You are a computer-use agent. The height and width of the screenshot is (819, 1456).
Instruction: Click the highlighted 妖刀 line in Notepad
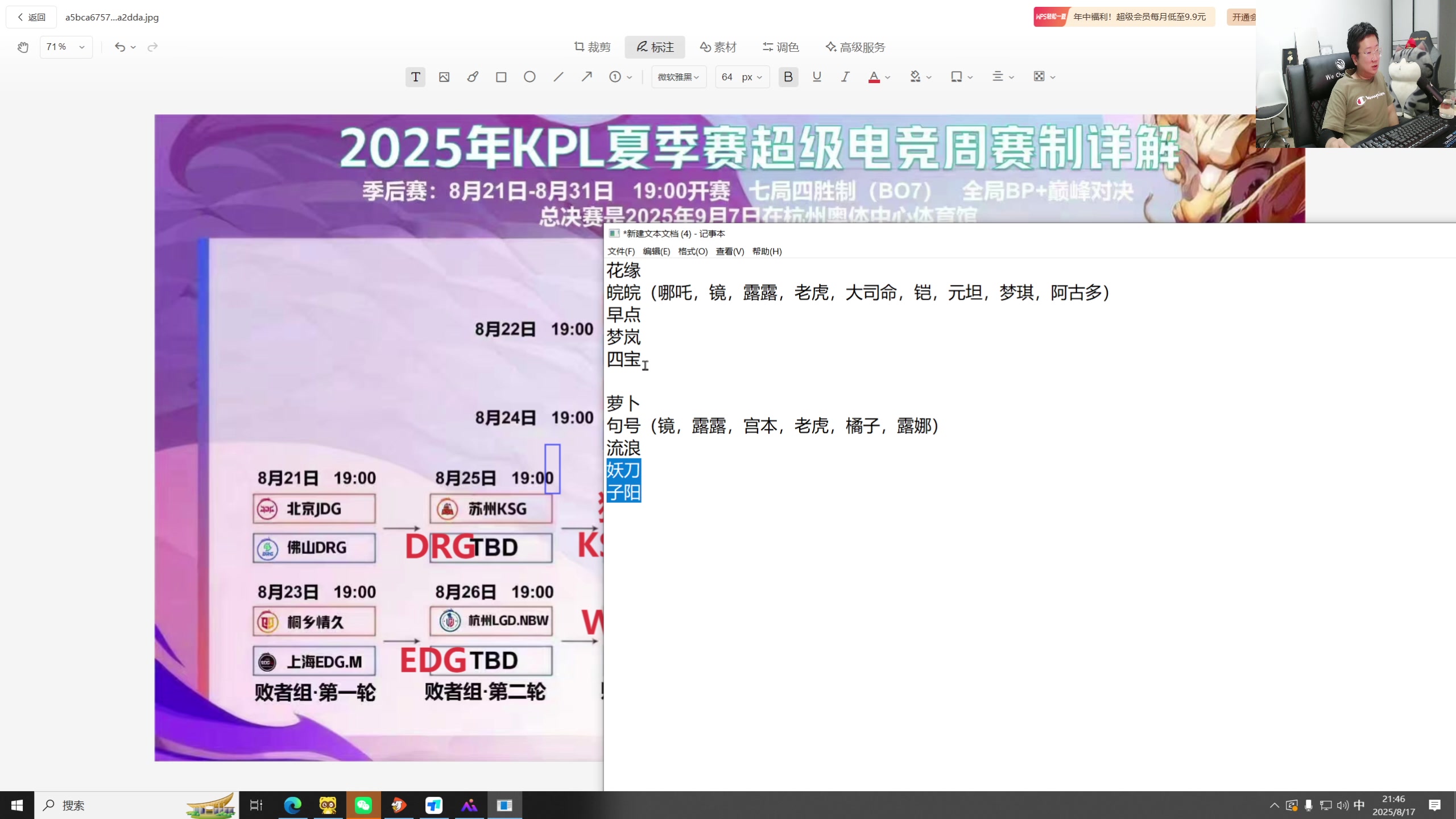click(x=623, y=470)
